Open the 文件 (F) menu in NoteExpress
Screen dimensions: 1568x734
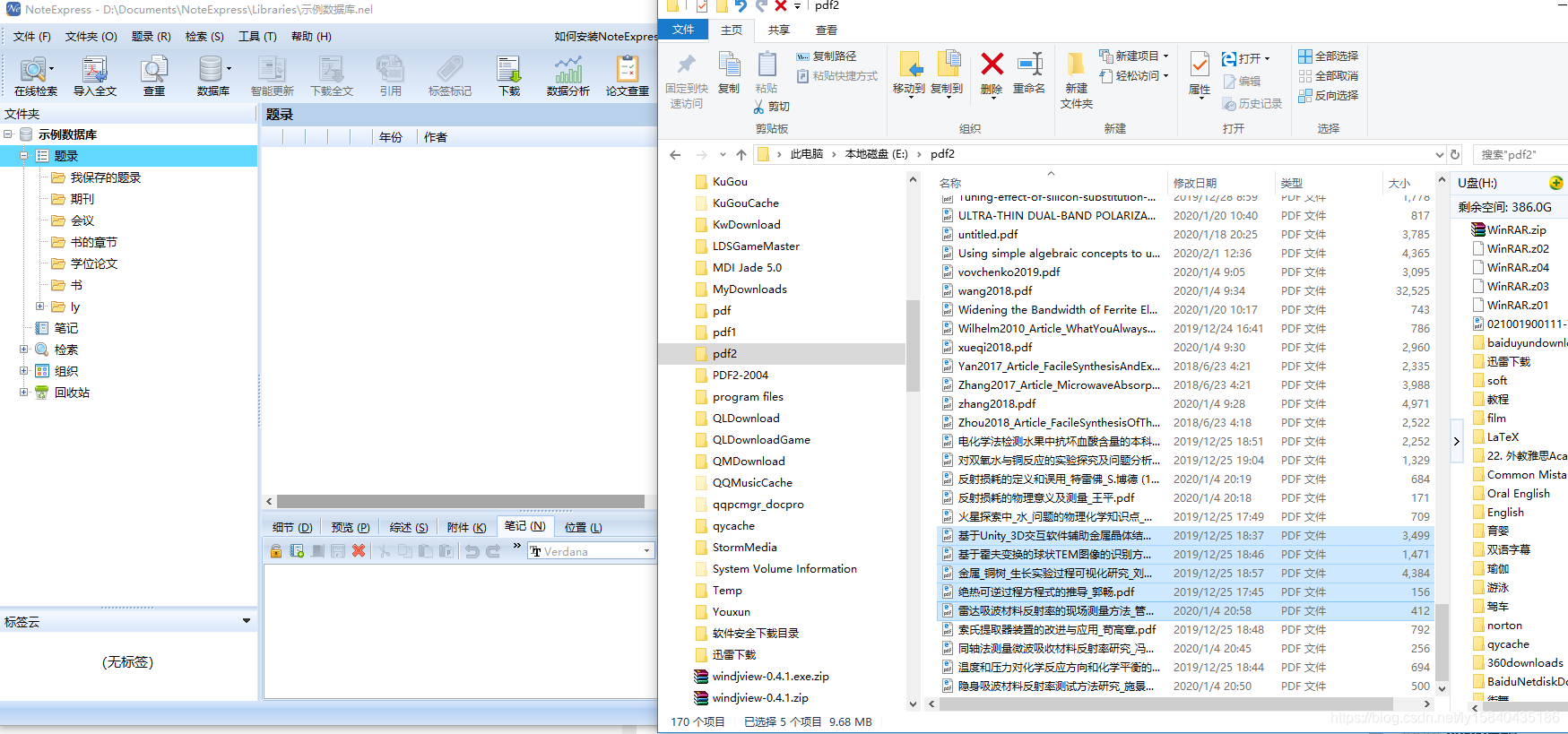(32, 37)
